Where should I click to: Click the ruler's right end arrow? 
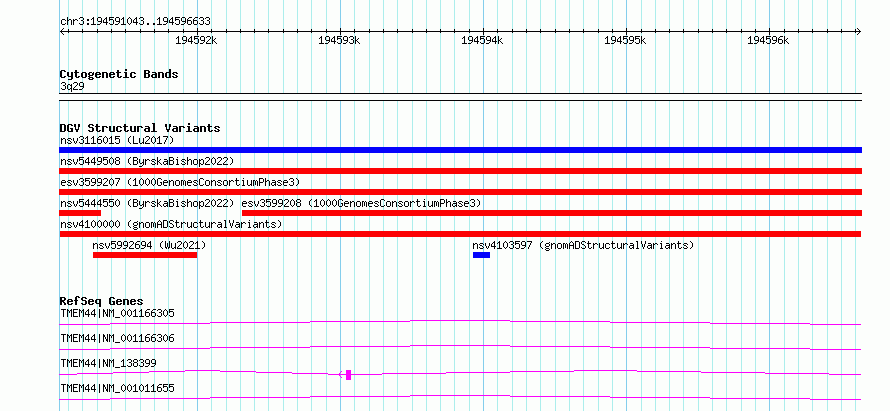tap(859, 32)
